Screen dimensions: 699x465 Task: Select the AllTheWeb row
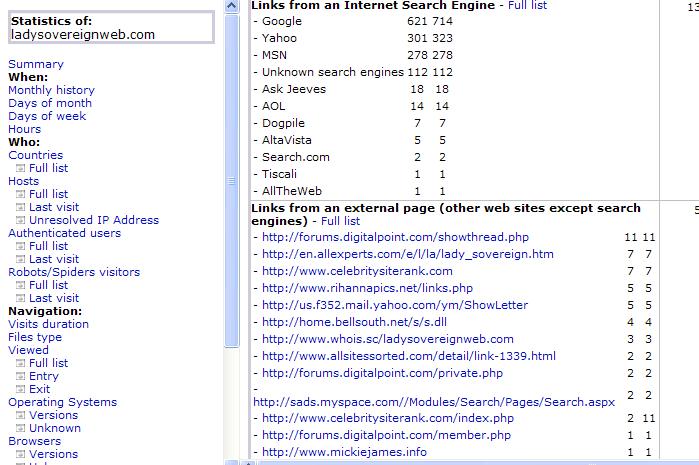[x=350, y=191]
